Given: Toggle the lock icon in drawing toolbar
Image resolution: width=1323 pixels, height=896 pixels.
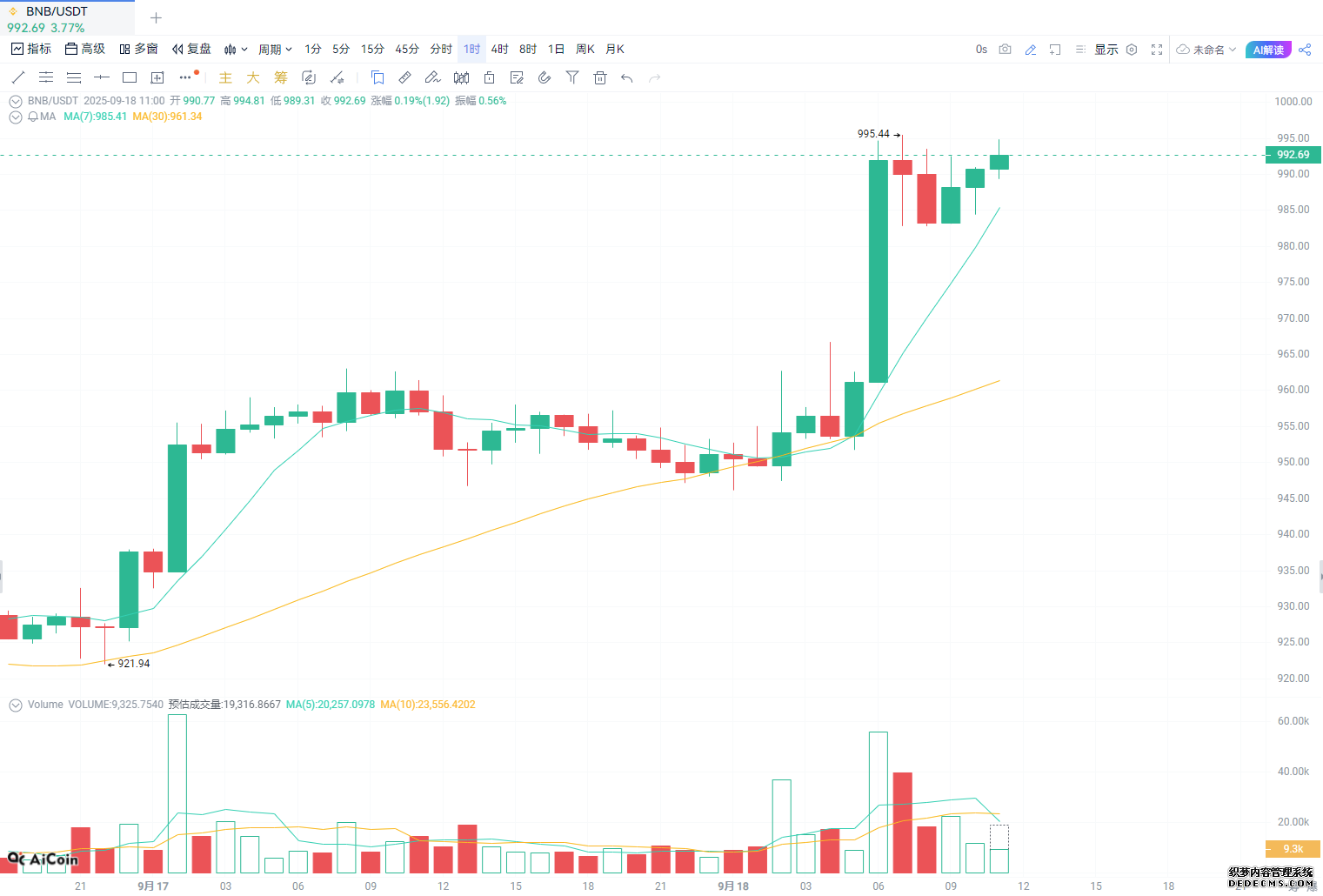Looking at the screenshot, I should [489, 77].
